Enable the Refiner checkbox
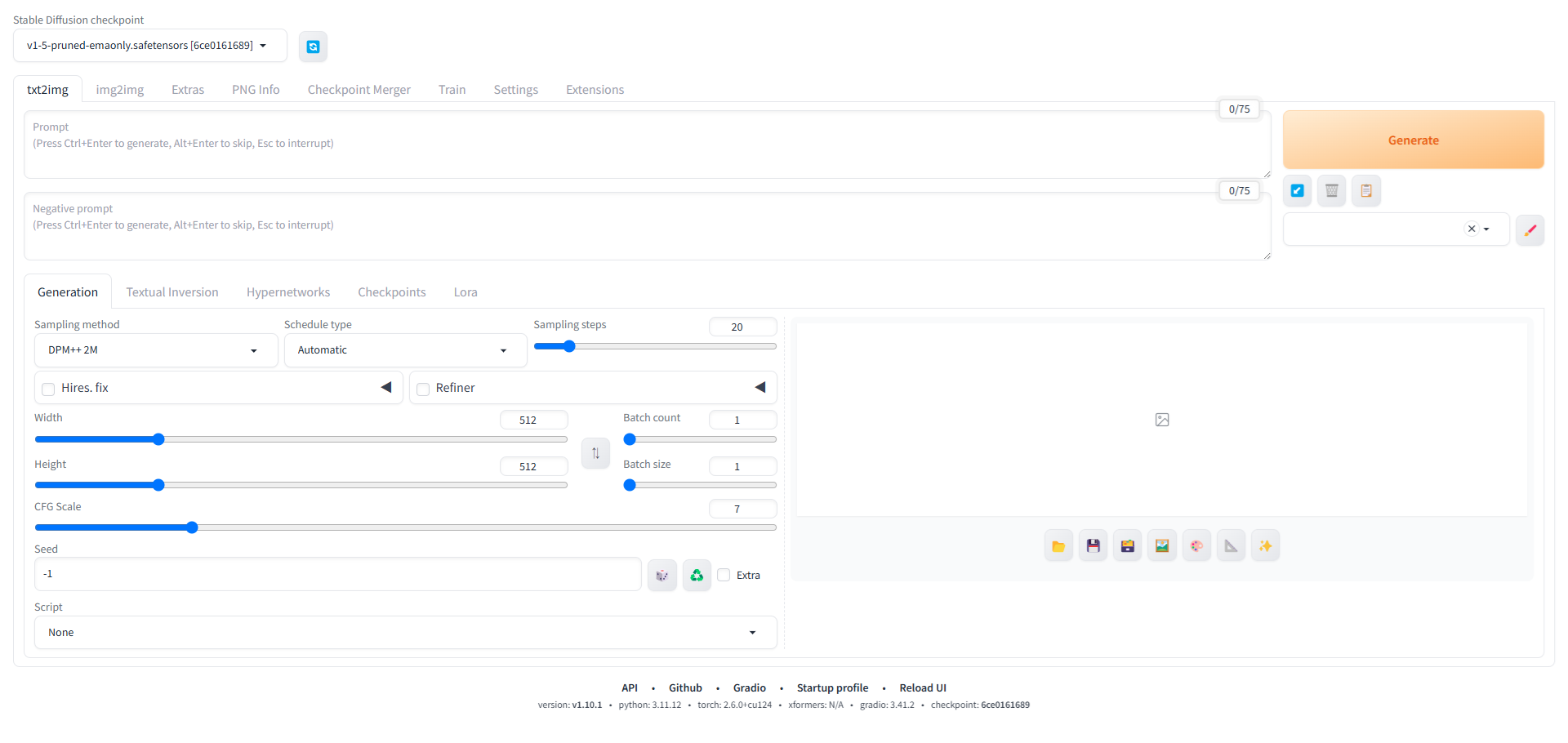1568x743 pixels. 423,389
